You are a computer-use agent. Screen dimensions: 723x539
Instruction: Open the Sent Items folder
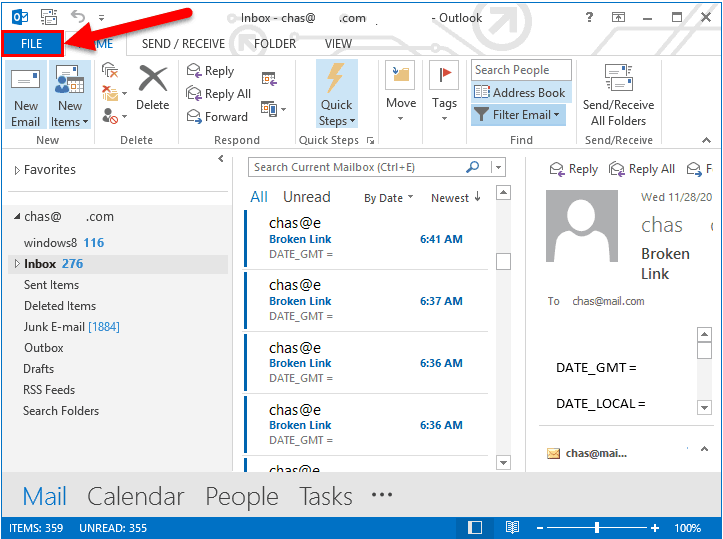point(51,285)
